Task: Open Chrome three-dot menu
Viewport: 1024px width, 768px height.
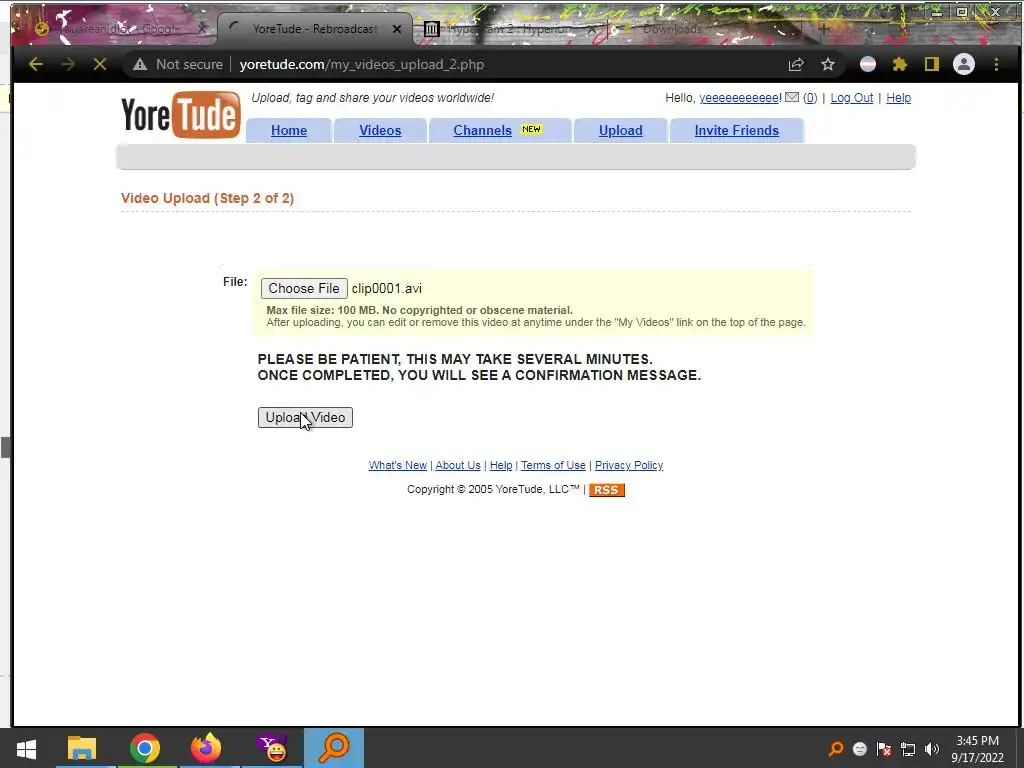Action: click(996, 64)
